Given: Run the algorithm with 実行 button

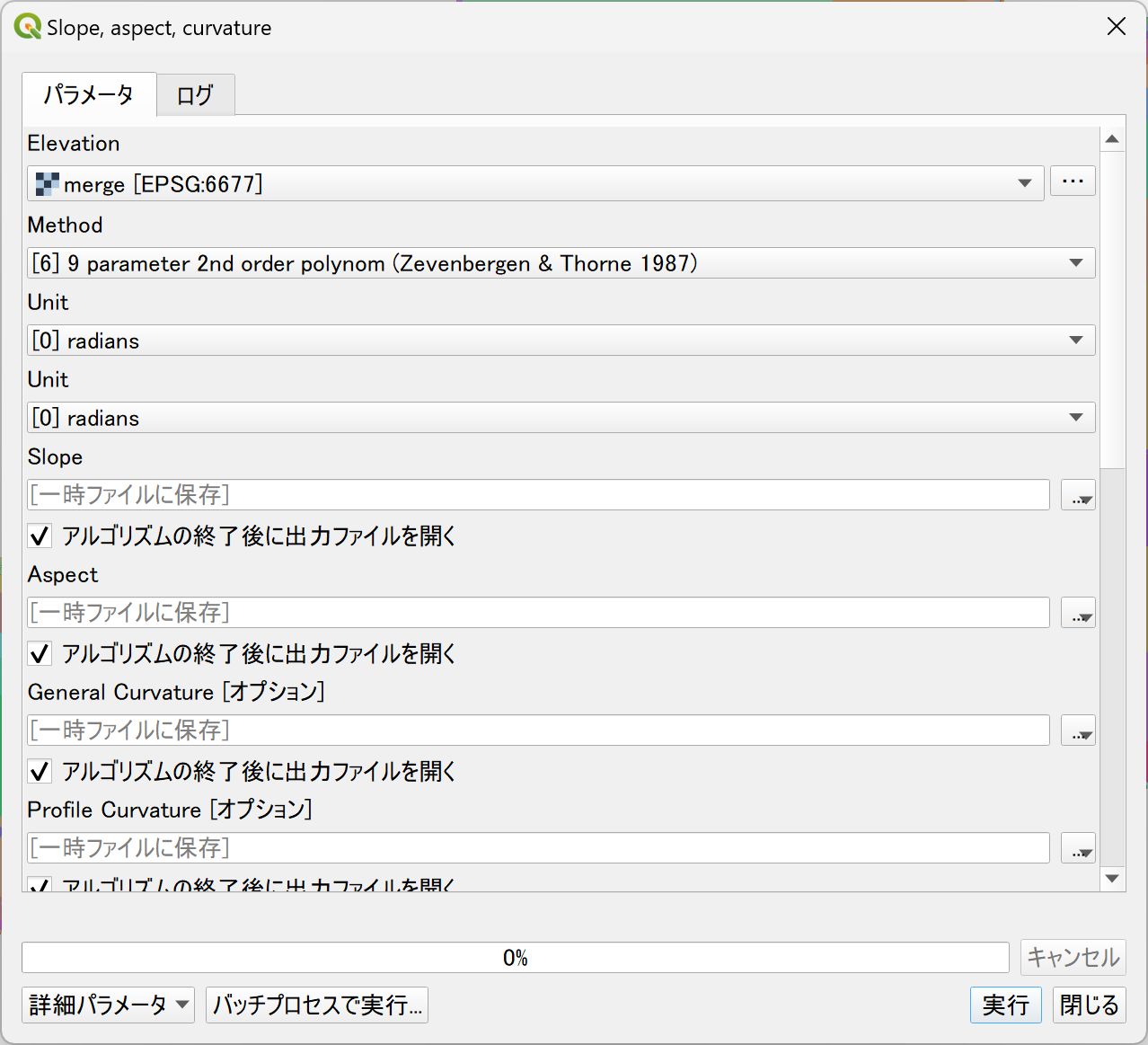Looking at the screenshot, I should coord(1005,1005).
